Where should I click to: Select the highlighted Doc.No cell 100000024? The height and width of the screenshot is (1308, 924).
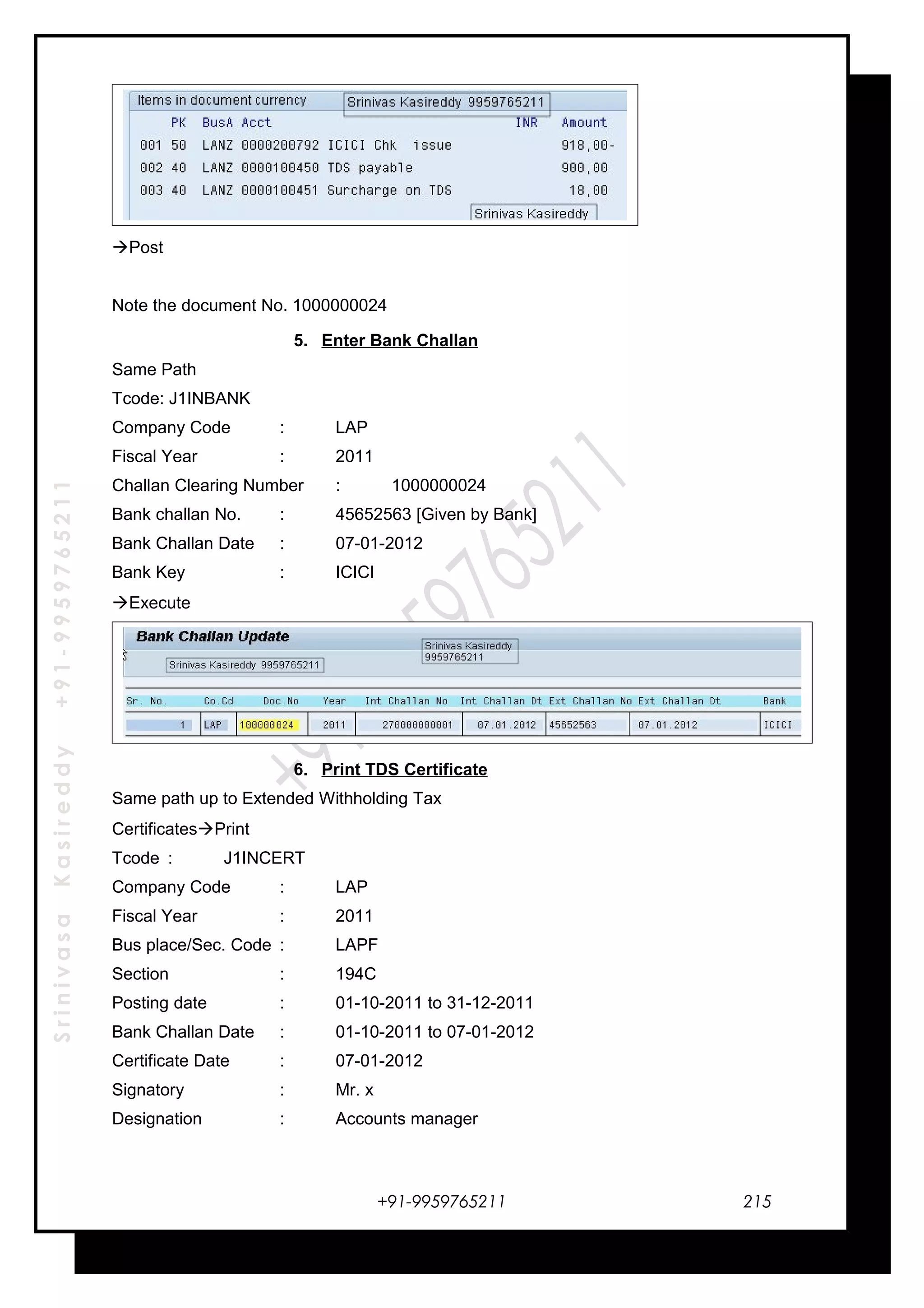pos(267,725)
